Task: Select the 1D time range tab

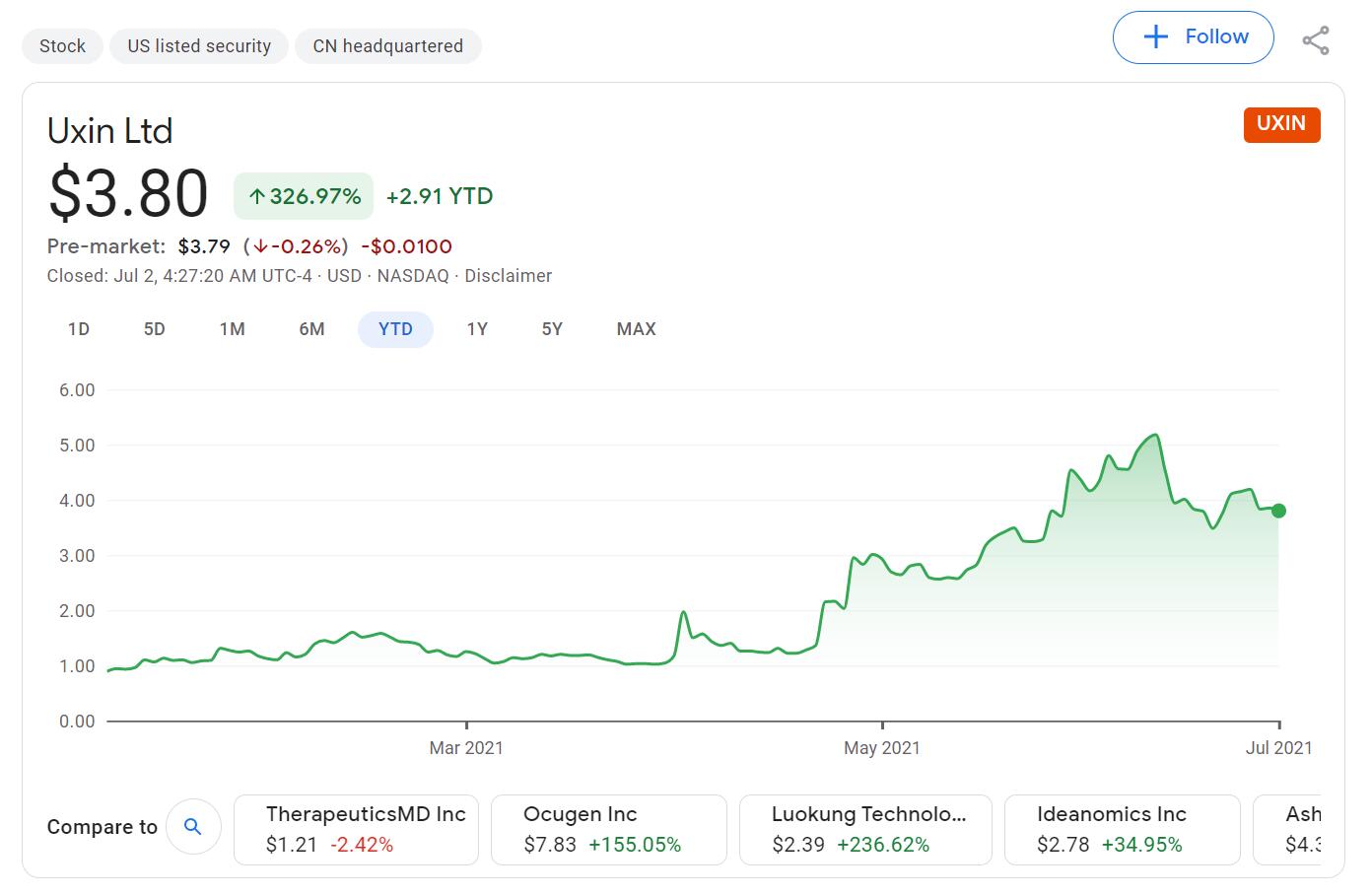Action: [x=79, y=329]
